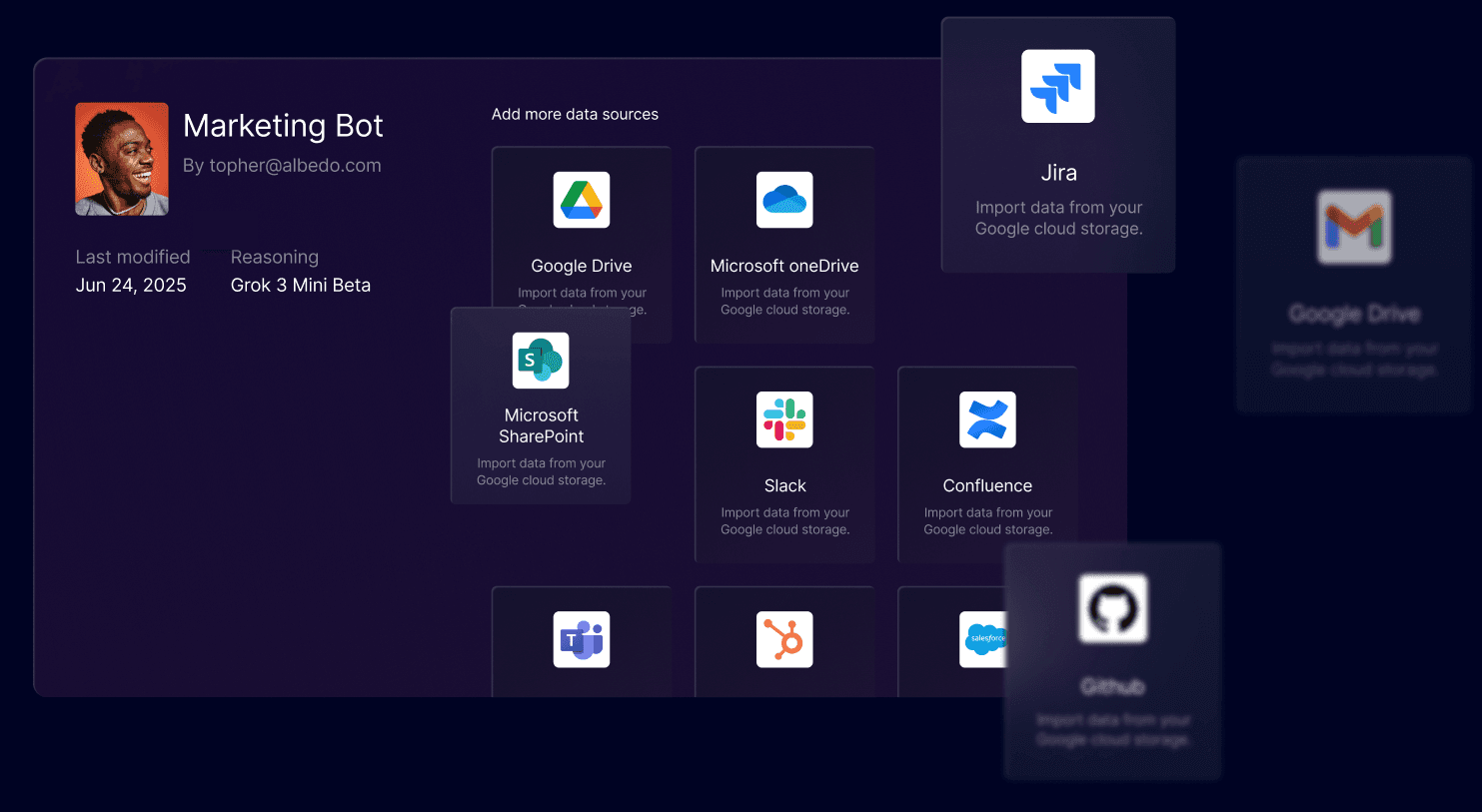The height and width of the screenshot is (812, 1482).
Task: Select the Microsoft OneDrive cloud icon
Action: tap(784, 200)
